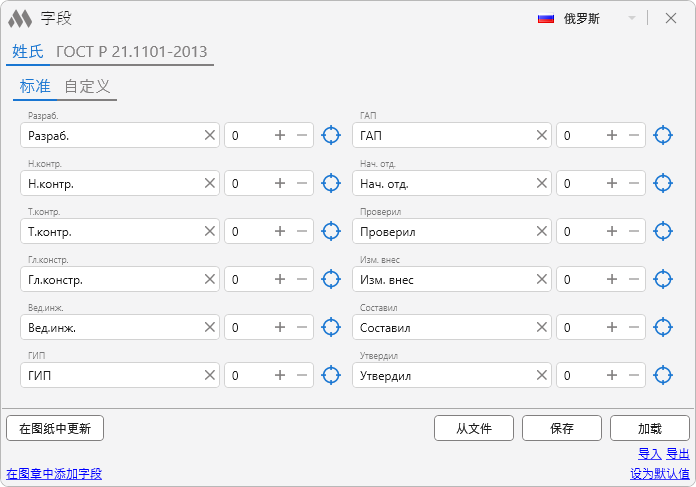Decrease the Вед.инж. value using minus
Screen dimensions: 696x487
coord(302,327)
